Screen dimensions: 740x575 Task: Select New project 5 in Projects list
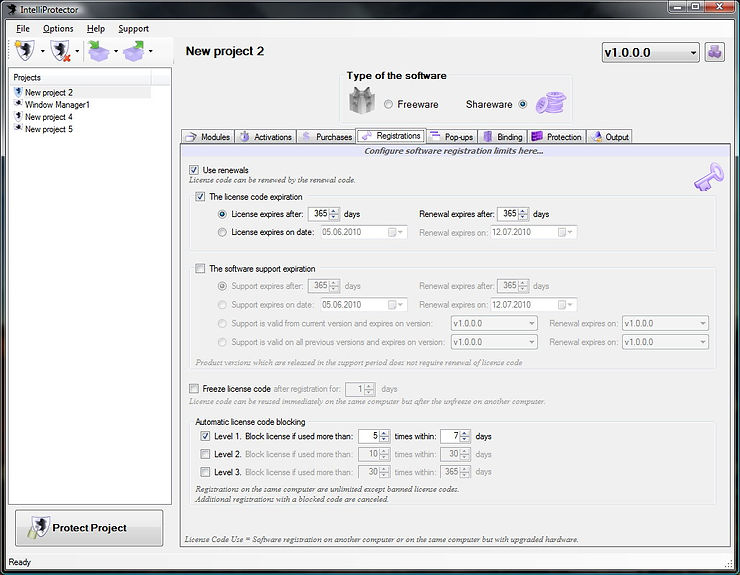49,129
